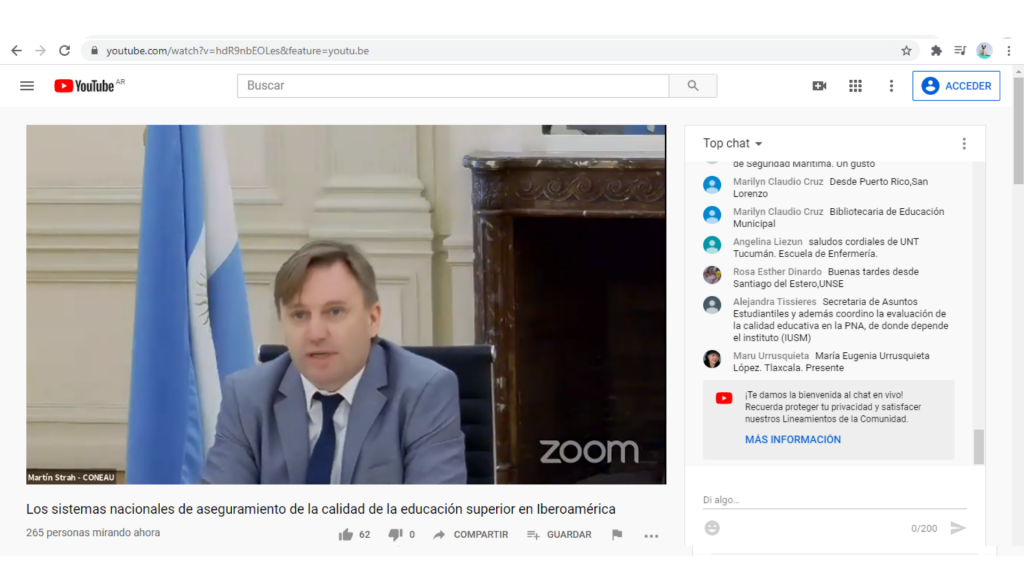Open YouTube hamburger guide menu
The height and width of the screenshot is (576, 1024).
click(x=27, y=86)
